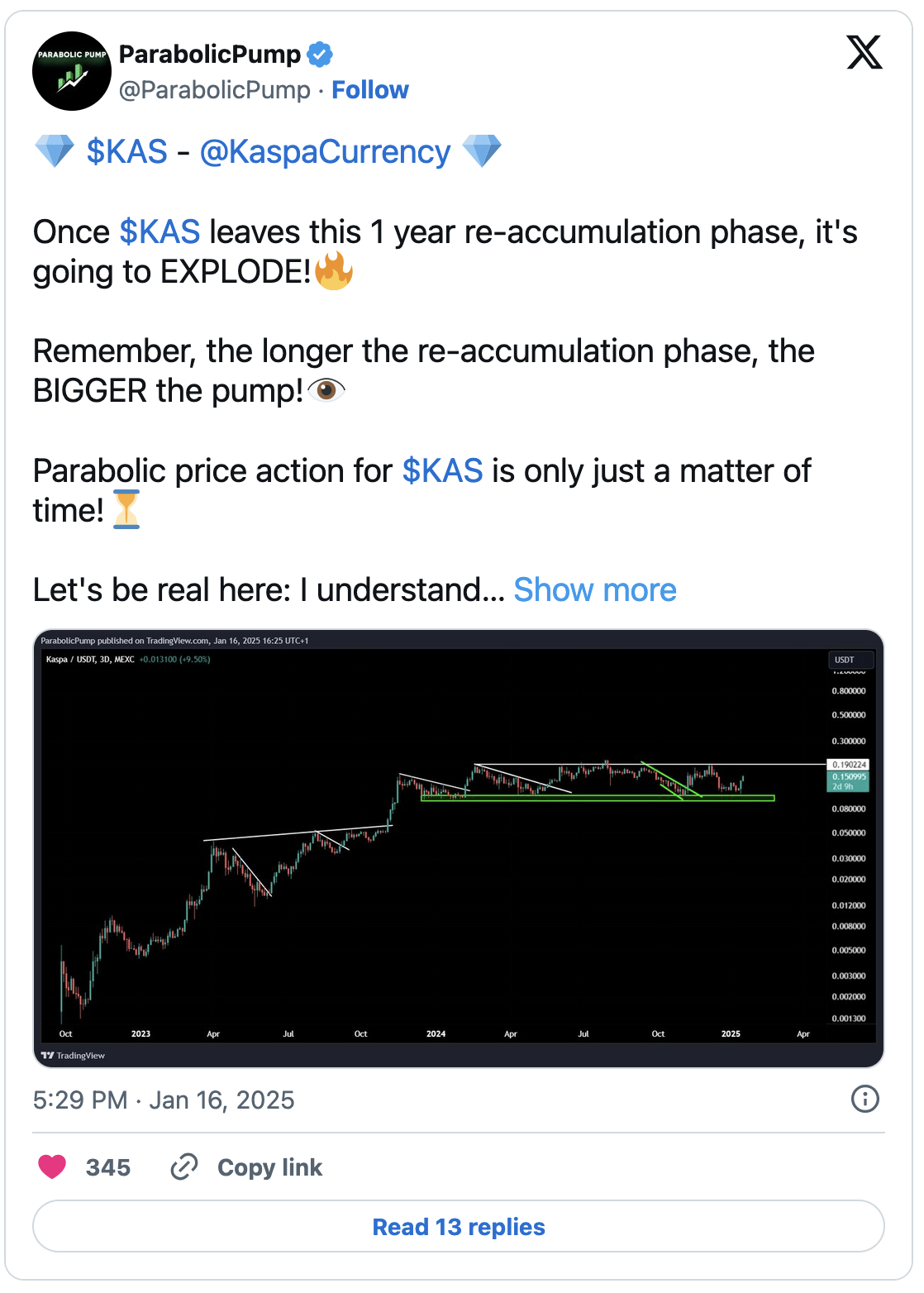Click $KAS cashtag in Parabolic price sentence
924x1293 pixels.
point(442,471)
